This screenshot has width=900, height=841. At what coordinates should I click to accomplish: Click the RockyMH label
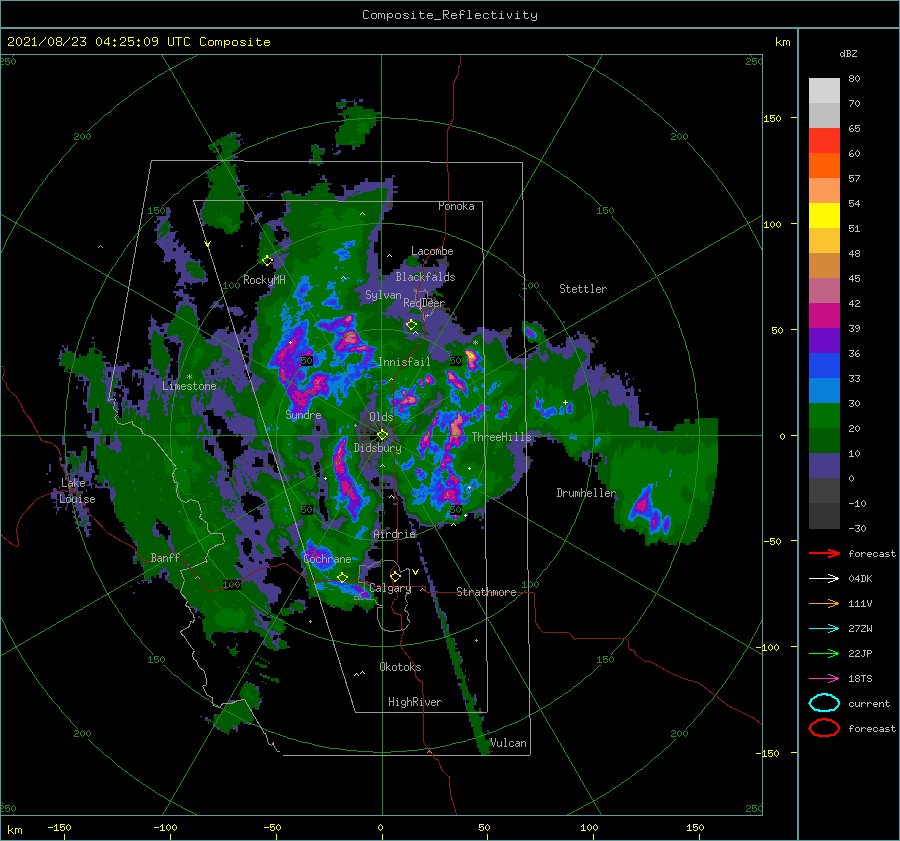tap(264, 280)
